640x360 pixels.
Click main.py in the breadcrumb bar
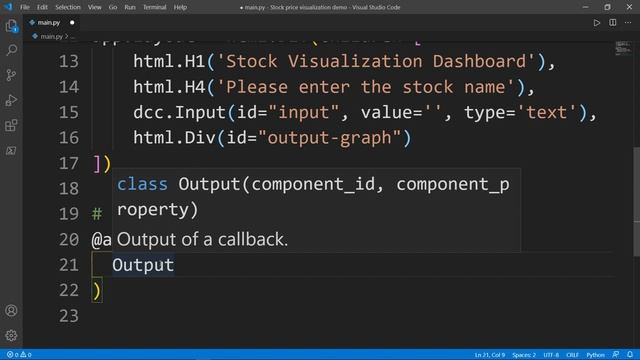click(51, 36)
